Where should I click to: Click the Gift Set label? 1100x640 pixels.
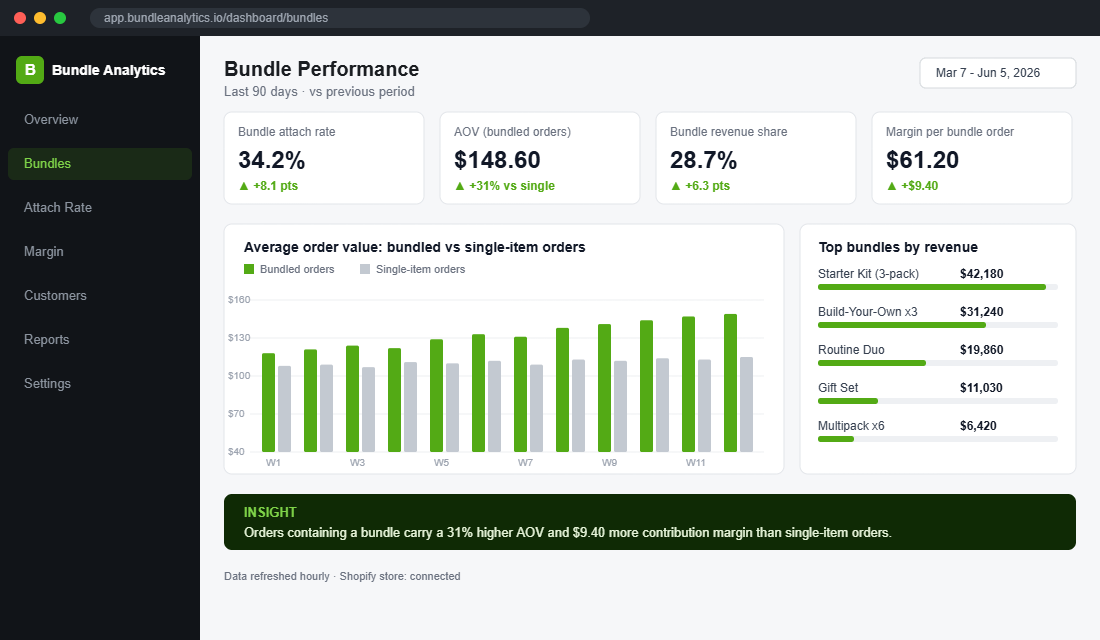tap(838, 387)
